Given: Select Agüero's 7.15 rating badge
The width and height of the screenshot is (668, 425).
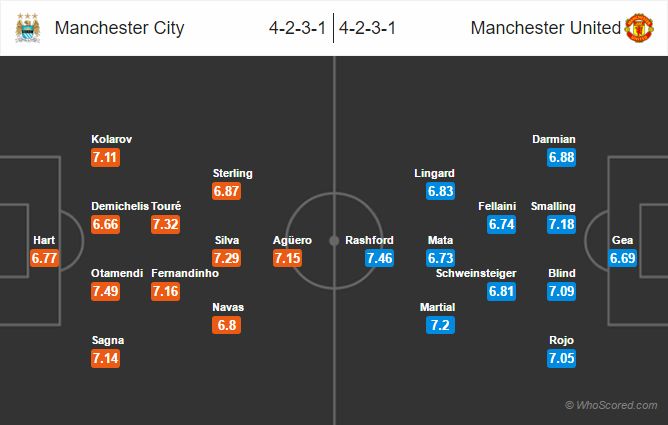Looking at the screenshot, I should coord(288,258).
